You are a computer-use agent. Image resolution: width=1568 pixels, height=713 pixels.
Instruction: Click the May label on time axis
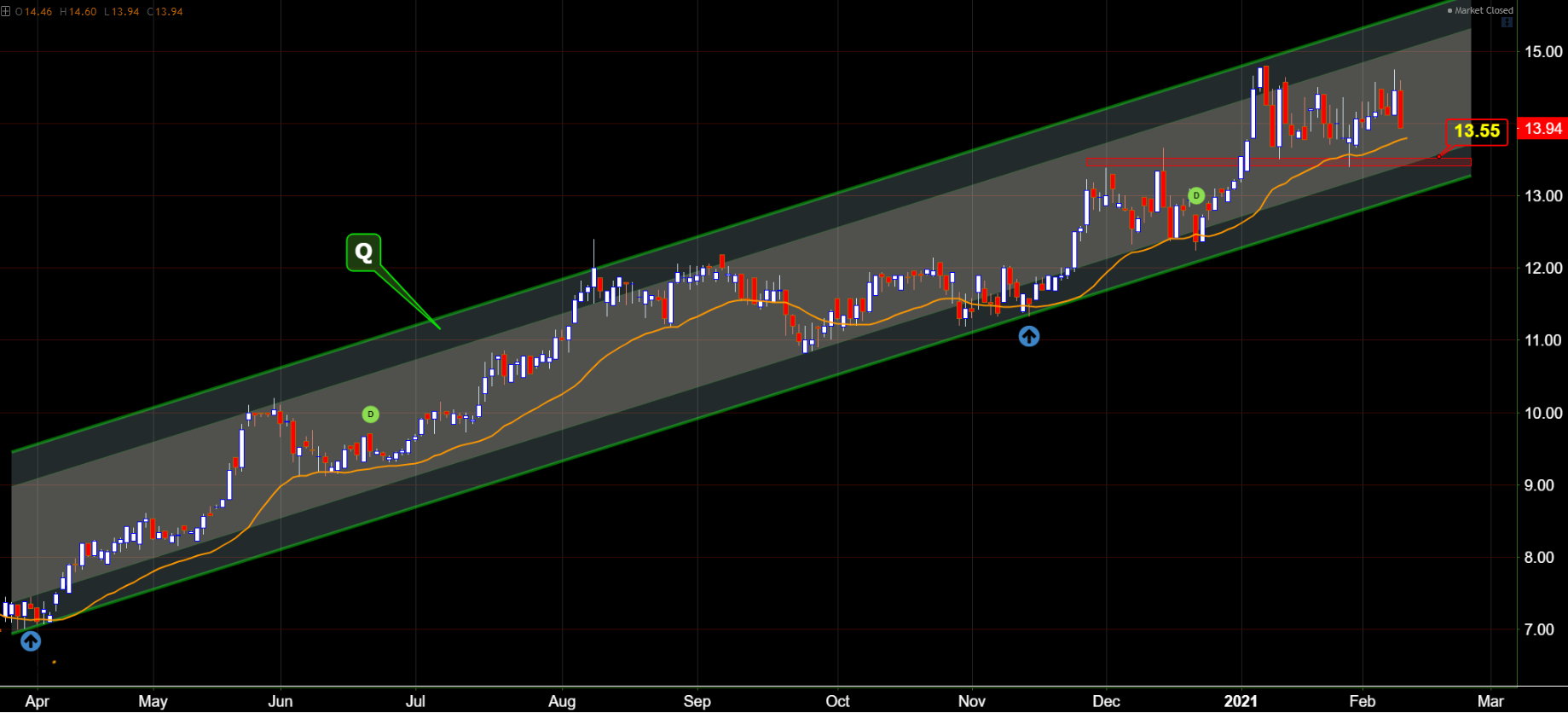(153, 702)
